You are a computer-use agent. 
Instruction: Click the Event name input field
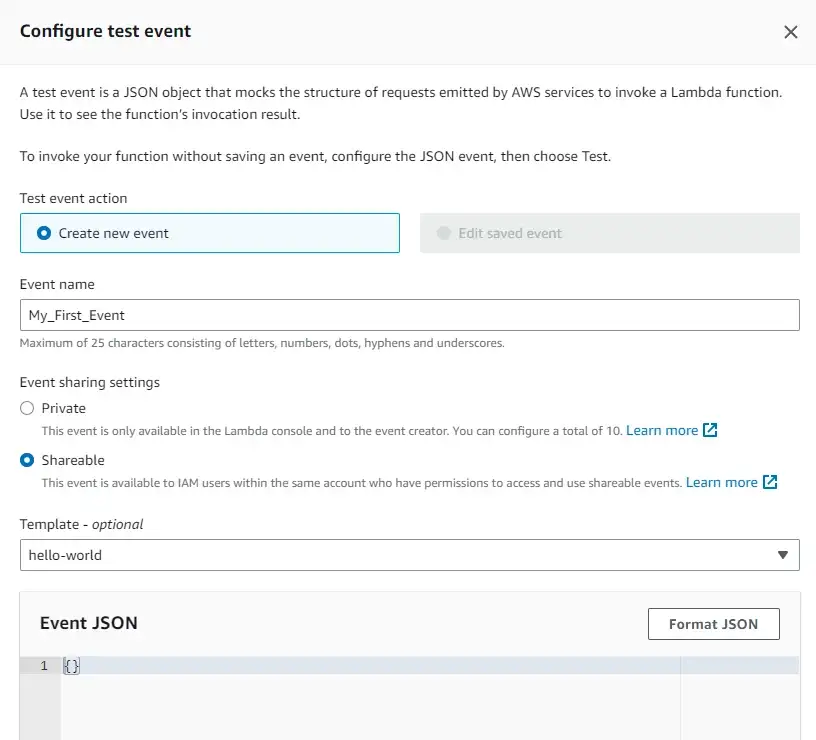tap(410, 315)
